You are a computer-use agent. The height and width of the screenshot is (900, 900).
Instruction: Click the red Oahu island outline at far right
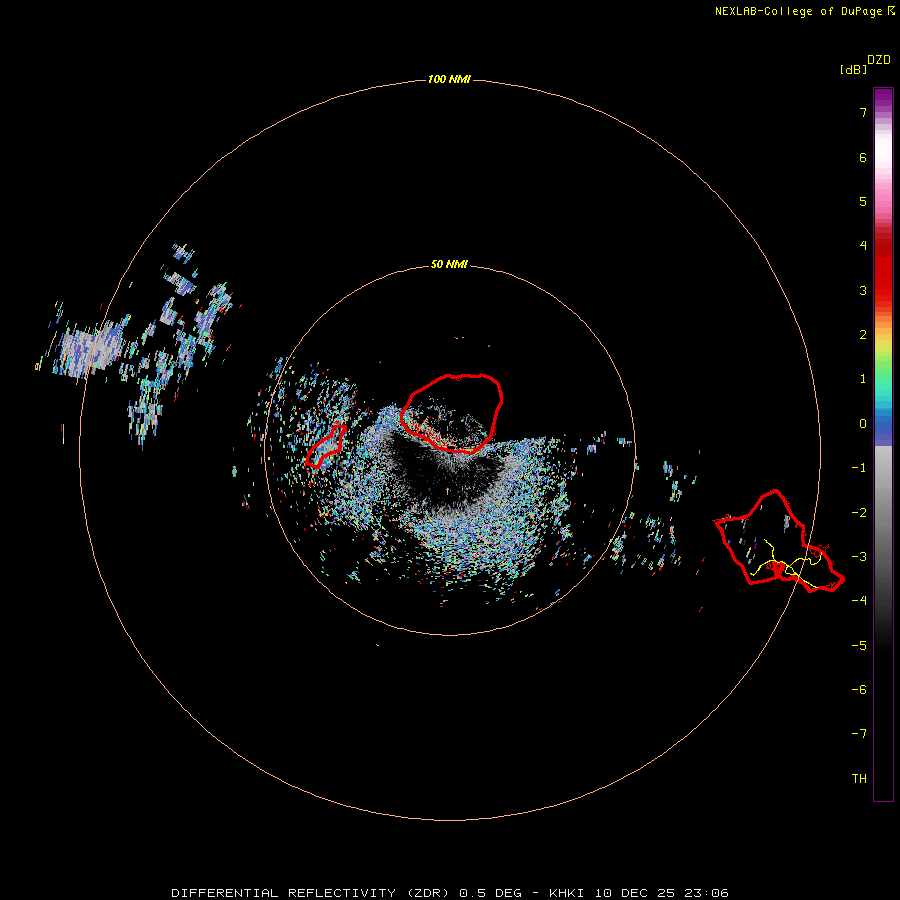point(779,541)
